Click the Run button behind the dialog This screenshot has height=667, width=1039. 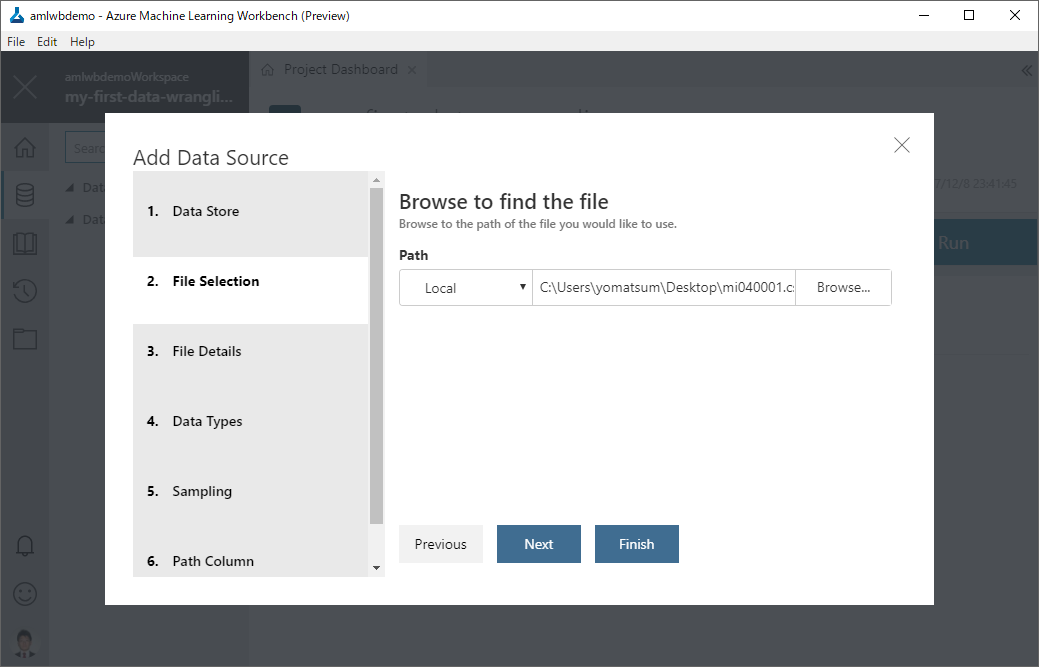(986, 243)
